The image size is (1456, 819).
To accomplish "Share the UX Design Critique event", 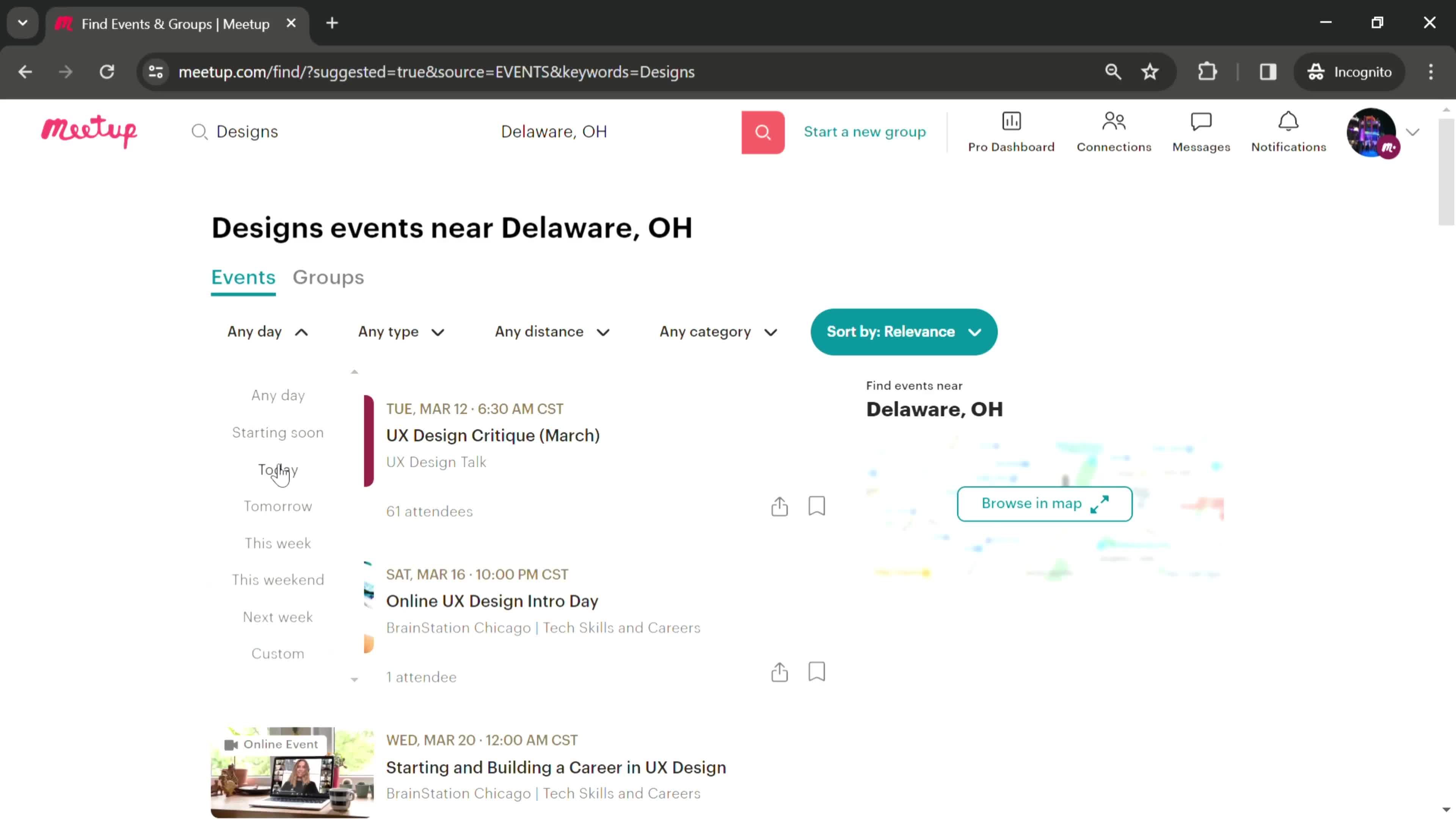I will click(780, 506).
